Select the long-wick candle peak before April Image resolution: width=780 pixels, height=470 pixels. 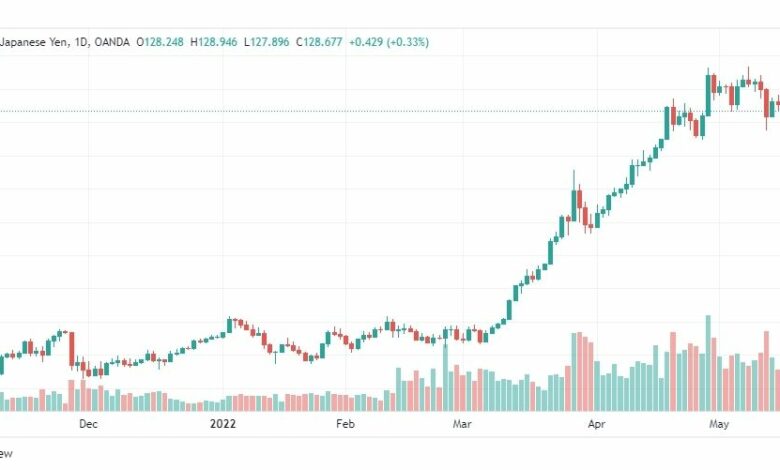point(574,199)
